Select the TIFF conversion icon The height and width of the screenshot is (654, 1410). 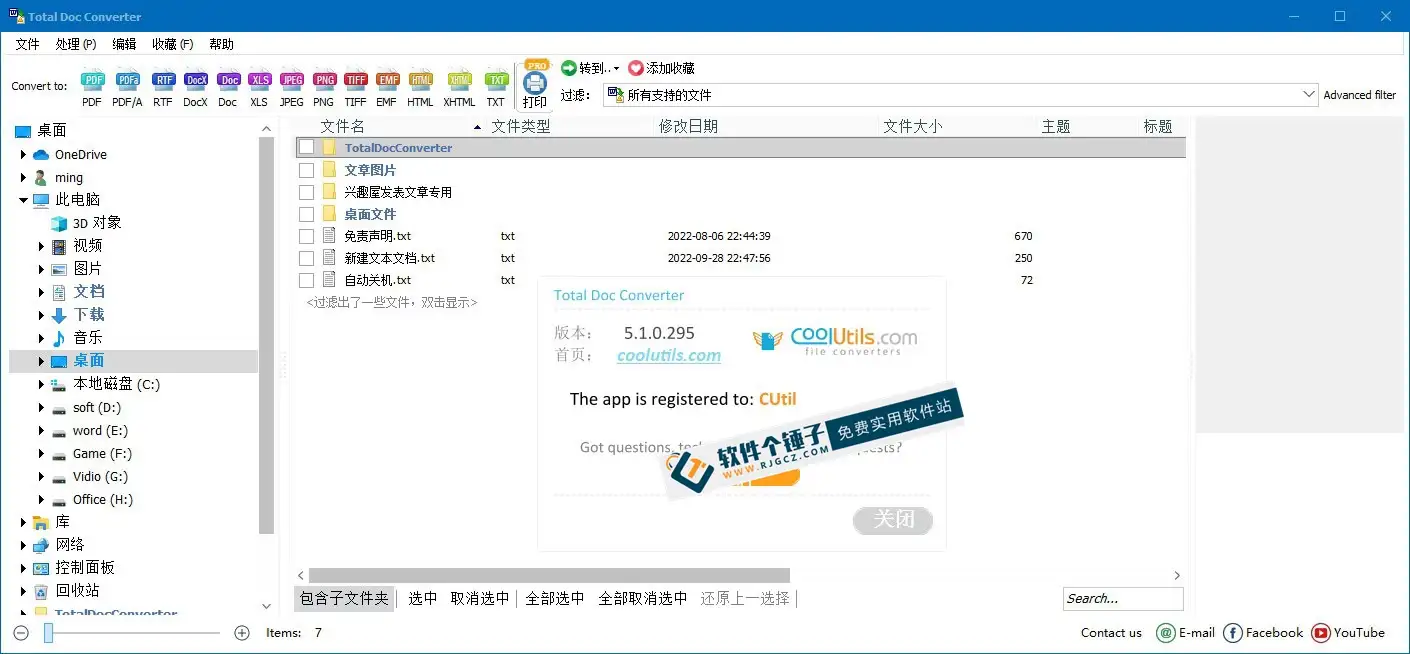pyautogui.click(x=355, y=80)
